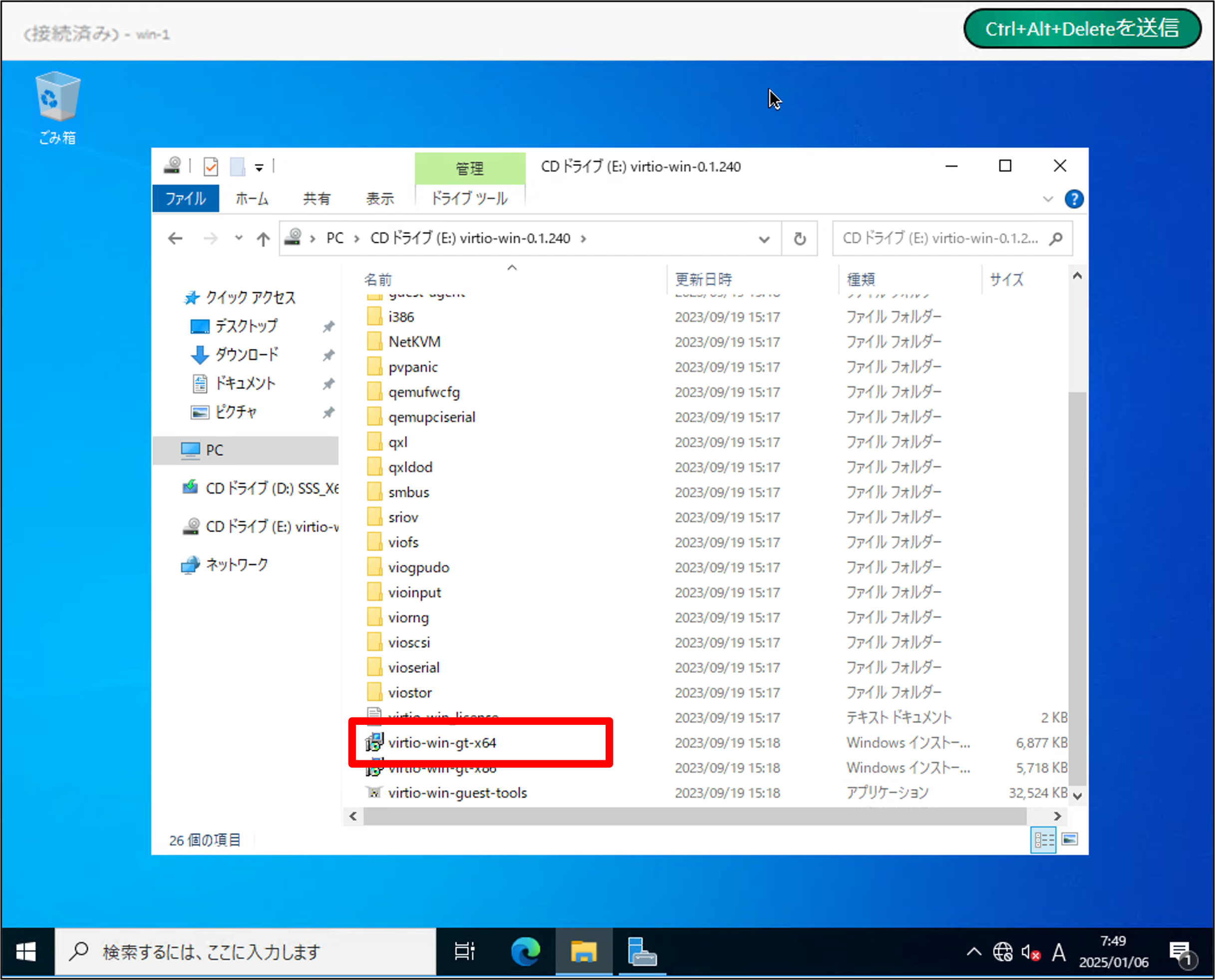This screenshot has width=1215, height=980.
Task: Click the muted volume tray icon
Action: (x=1030, y=953)
